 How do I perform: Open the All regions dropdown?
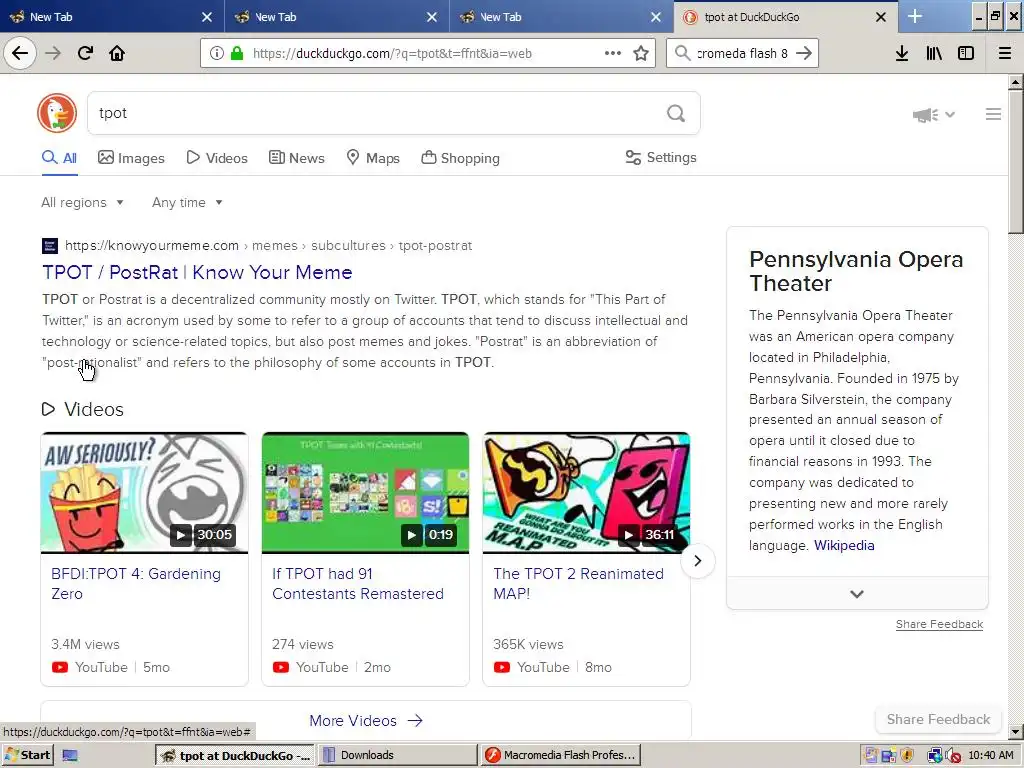(x=82, y=202)
